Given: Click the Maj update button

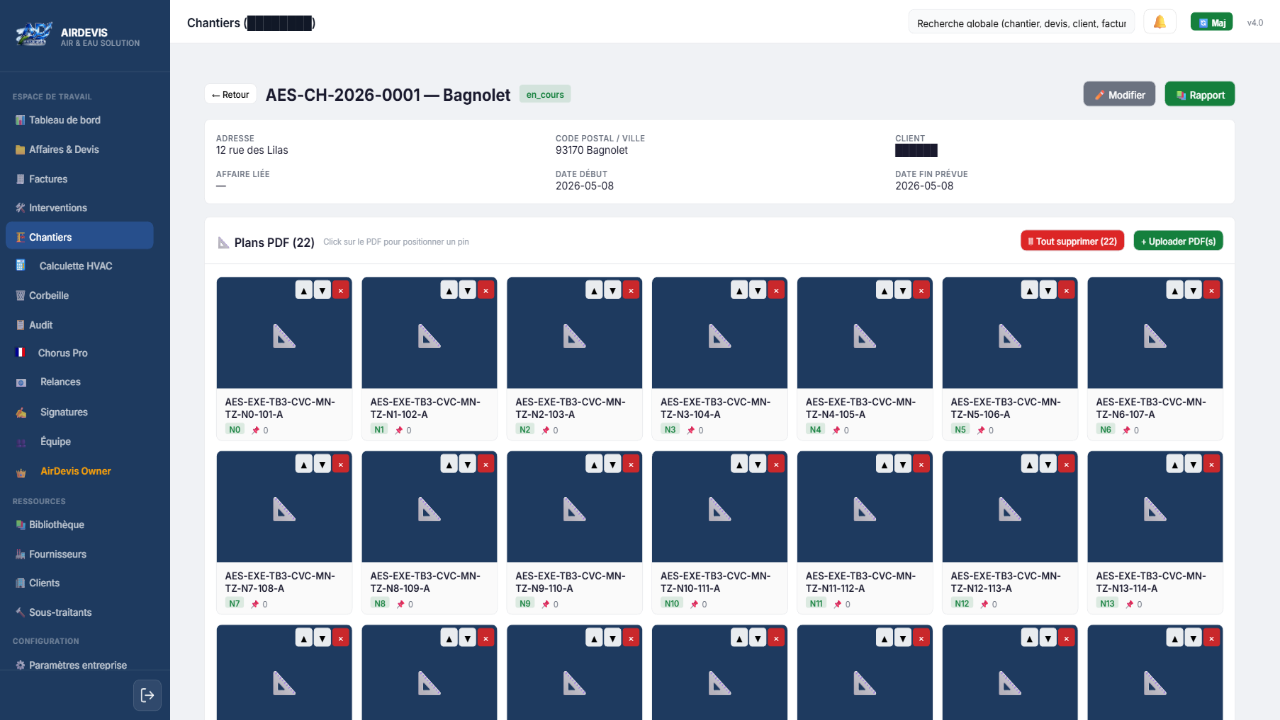Looking at the screenshot, I should point(1212,22).
